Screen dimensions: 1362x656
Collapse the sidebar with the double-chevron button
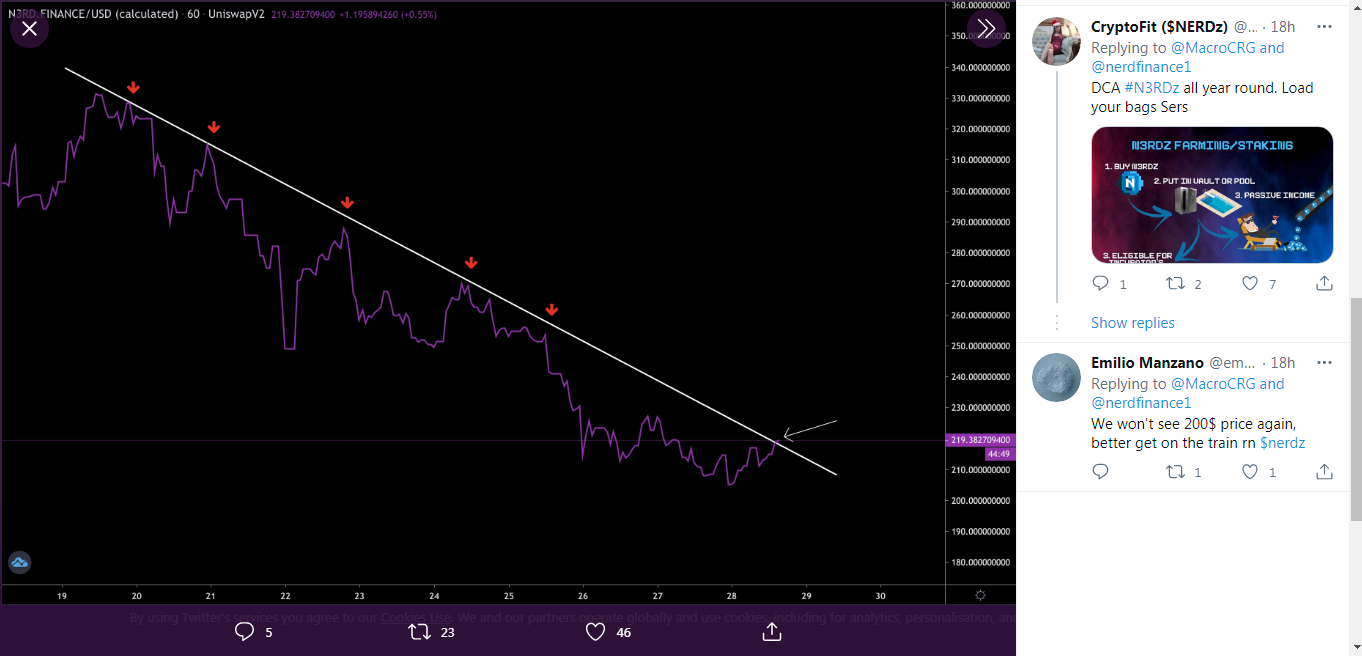(x=986, y=28)
